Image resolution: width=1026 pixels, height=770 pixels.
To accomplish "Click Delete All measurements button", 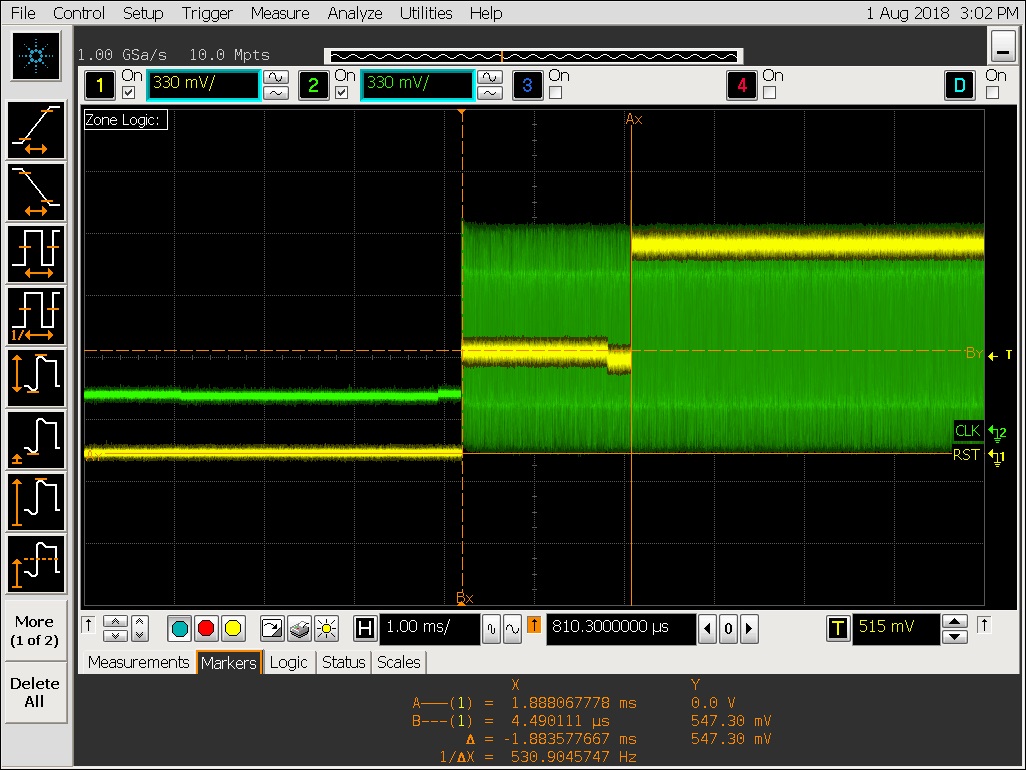I will [35, 692].
